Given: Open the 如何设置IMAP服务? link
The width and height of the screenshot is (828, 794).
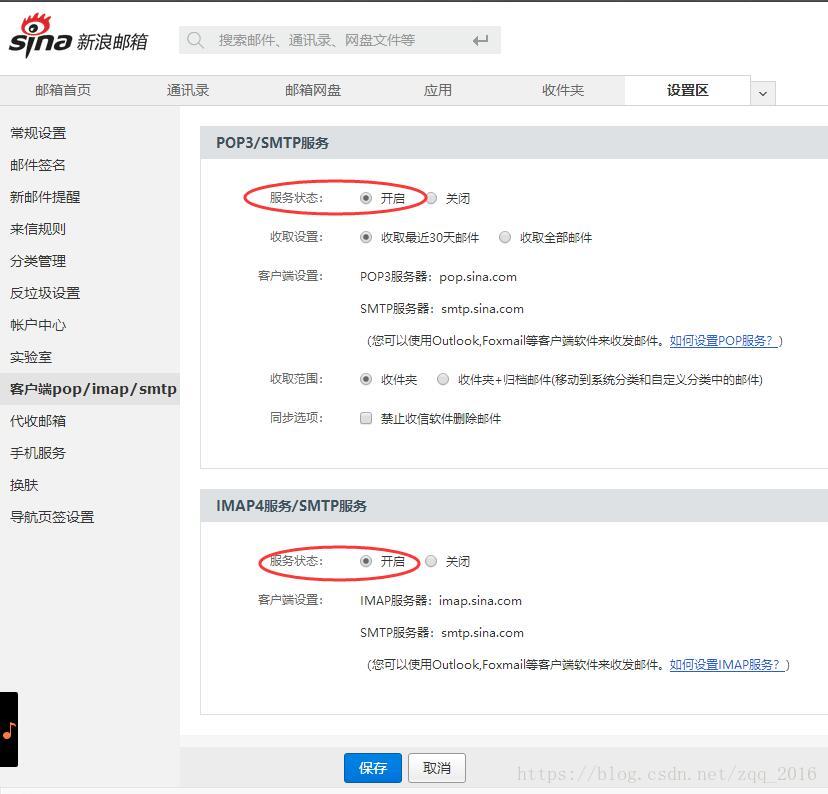Looking at the screenshot, I should (727, 664).
